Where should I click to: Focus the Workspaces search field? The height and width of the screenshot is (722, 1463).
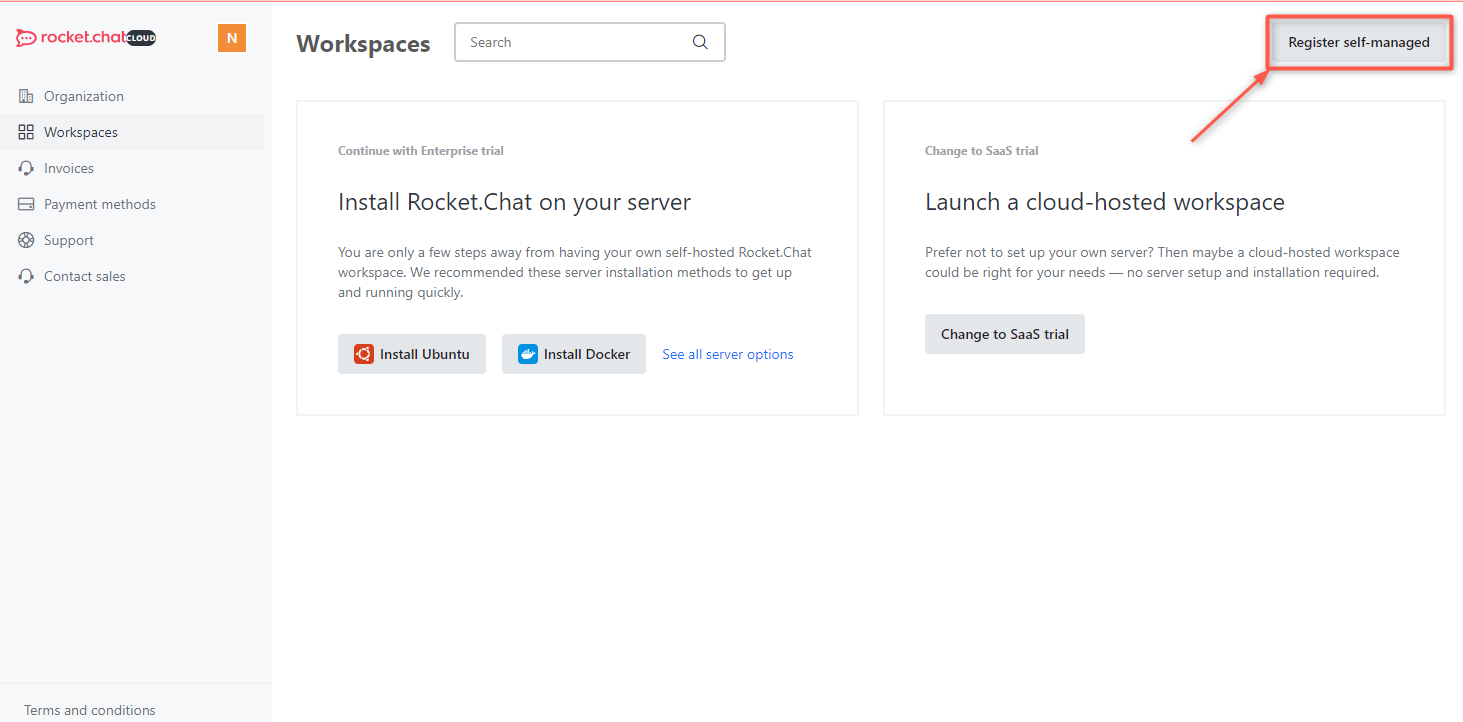point(590,42)
